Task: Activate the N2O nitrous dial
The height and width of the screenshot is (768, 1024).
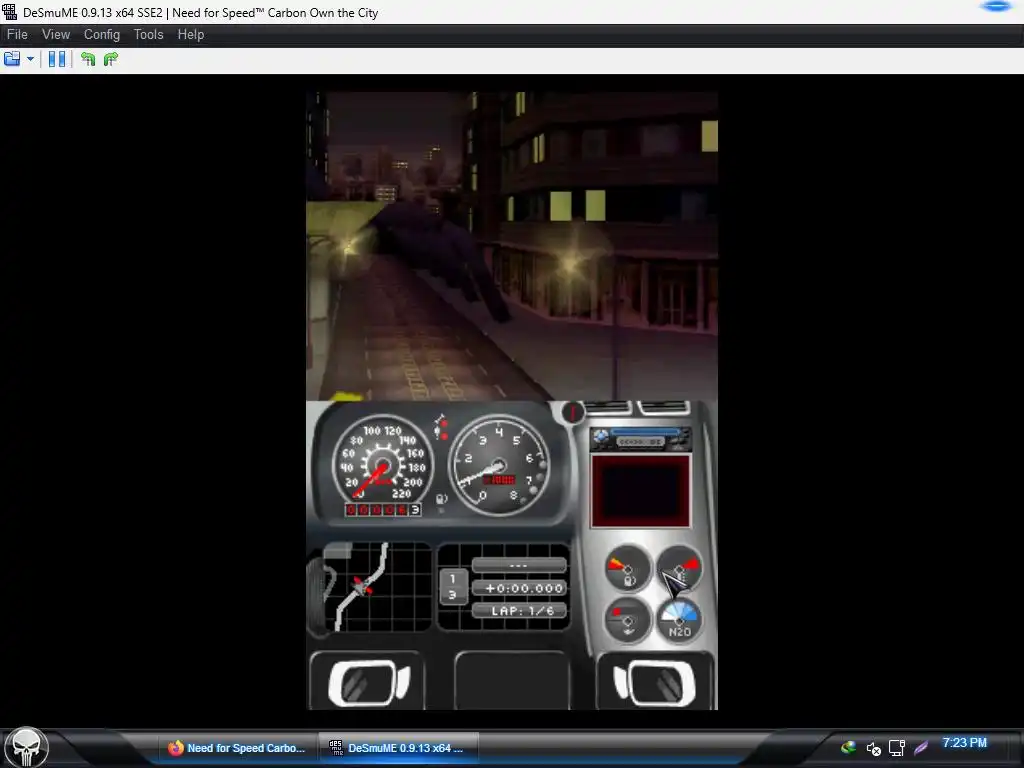Action: pyautogui.click(x=680, y=620)
